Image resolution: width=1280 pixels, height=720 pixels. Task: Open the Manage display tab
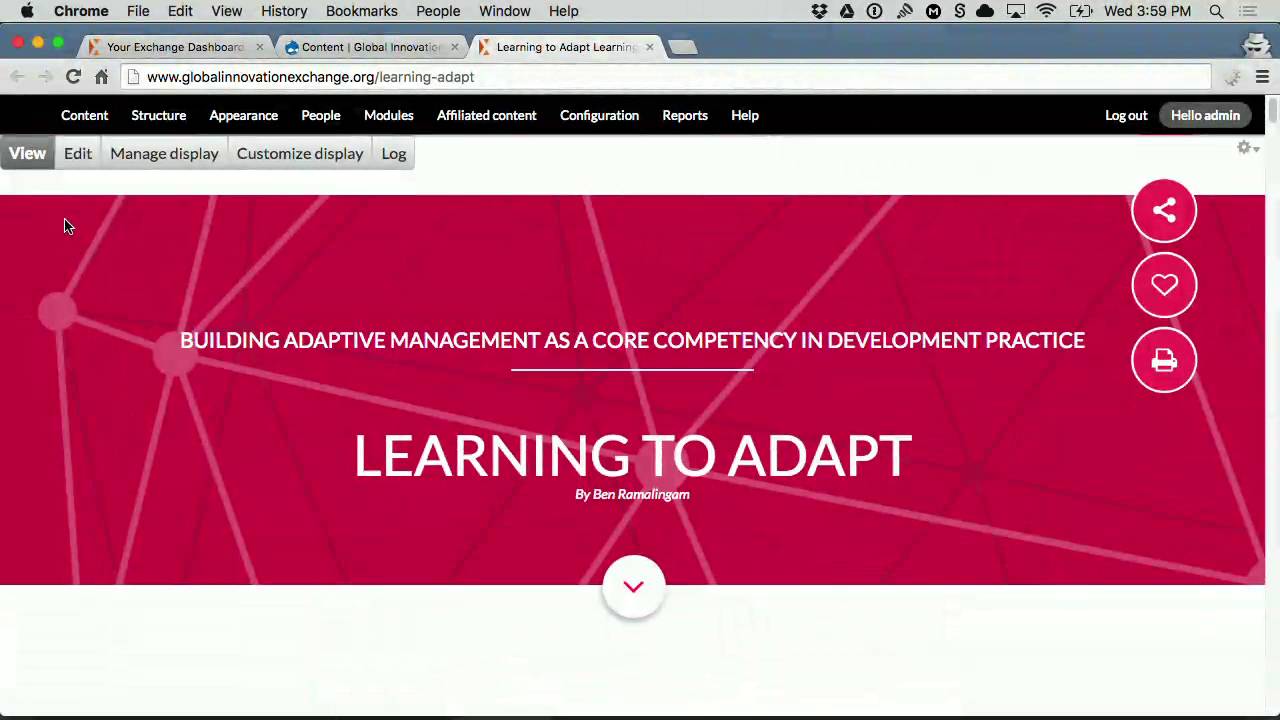[164, 153]
